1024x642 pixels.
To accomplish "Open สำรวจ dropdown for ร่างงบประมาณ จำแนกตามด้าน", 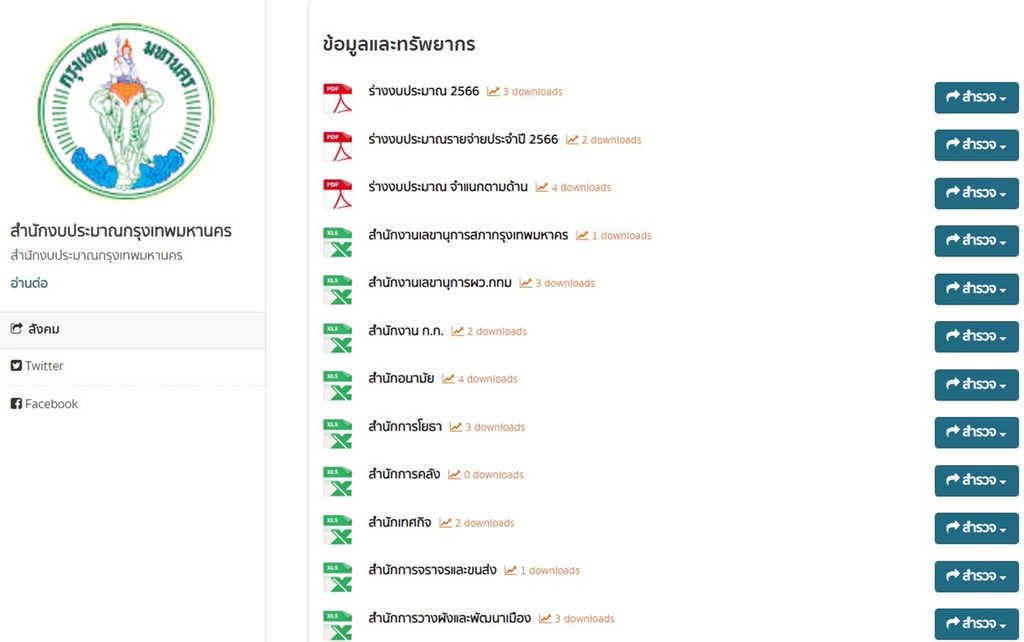I will [x=976, y=193].
